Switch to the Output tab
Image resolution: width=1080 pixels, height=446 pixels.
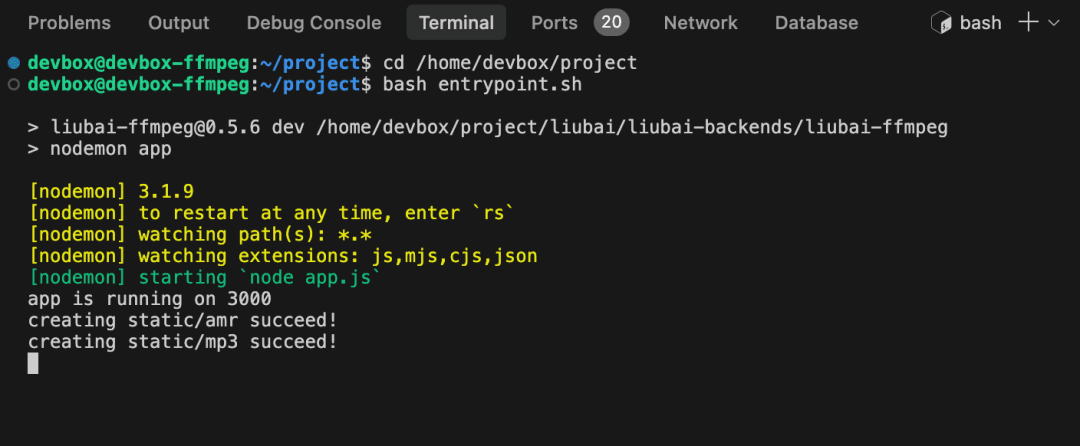178,23
